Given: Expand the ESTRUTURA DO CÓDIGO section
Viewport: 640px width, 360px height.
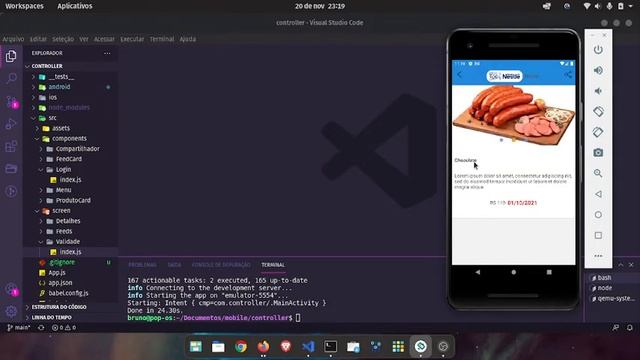Looking at the screenshot, I should point(59,307).
